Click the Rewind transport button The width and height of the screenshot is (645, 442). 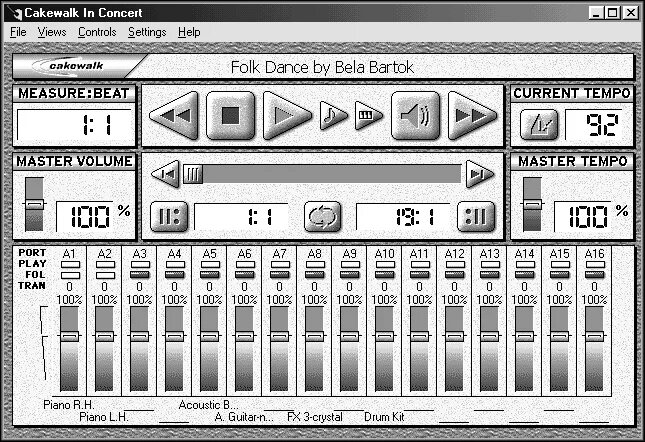point(174,116)
